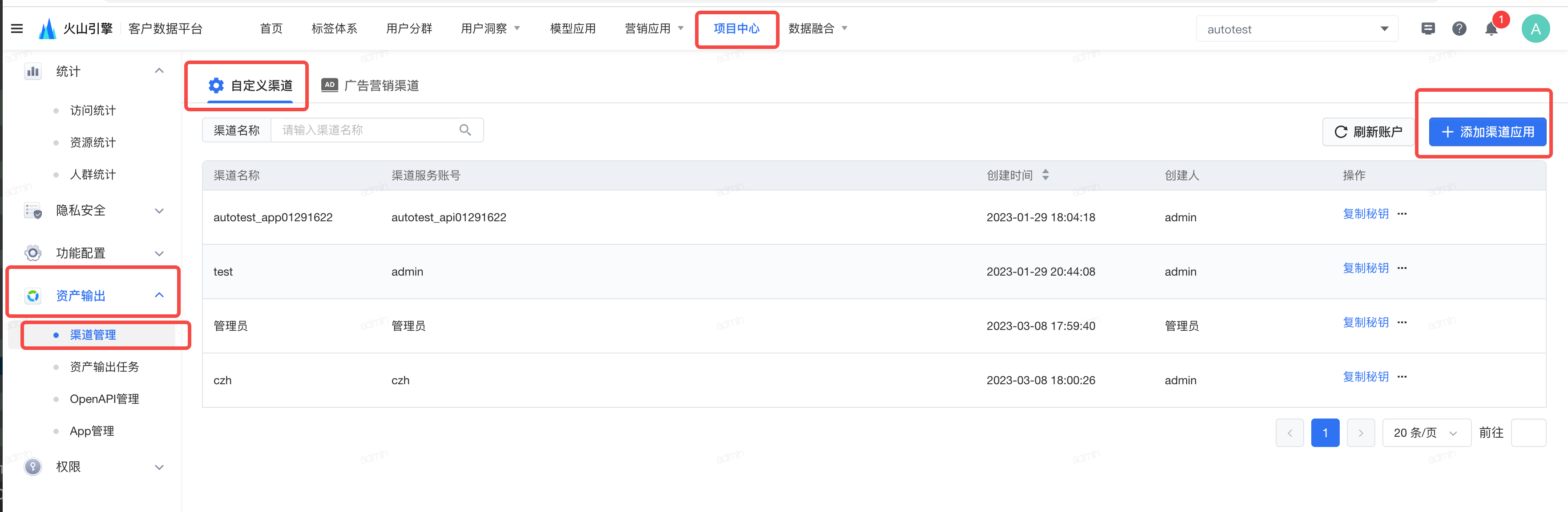The image size is (1568, 512).
Task: Open the 数据融合 menu dropdown
Action: click(818, 28)
